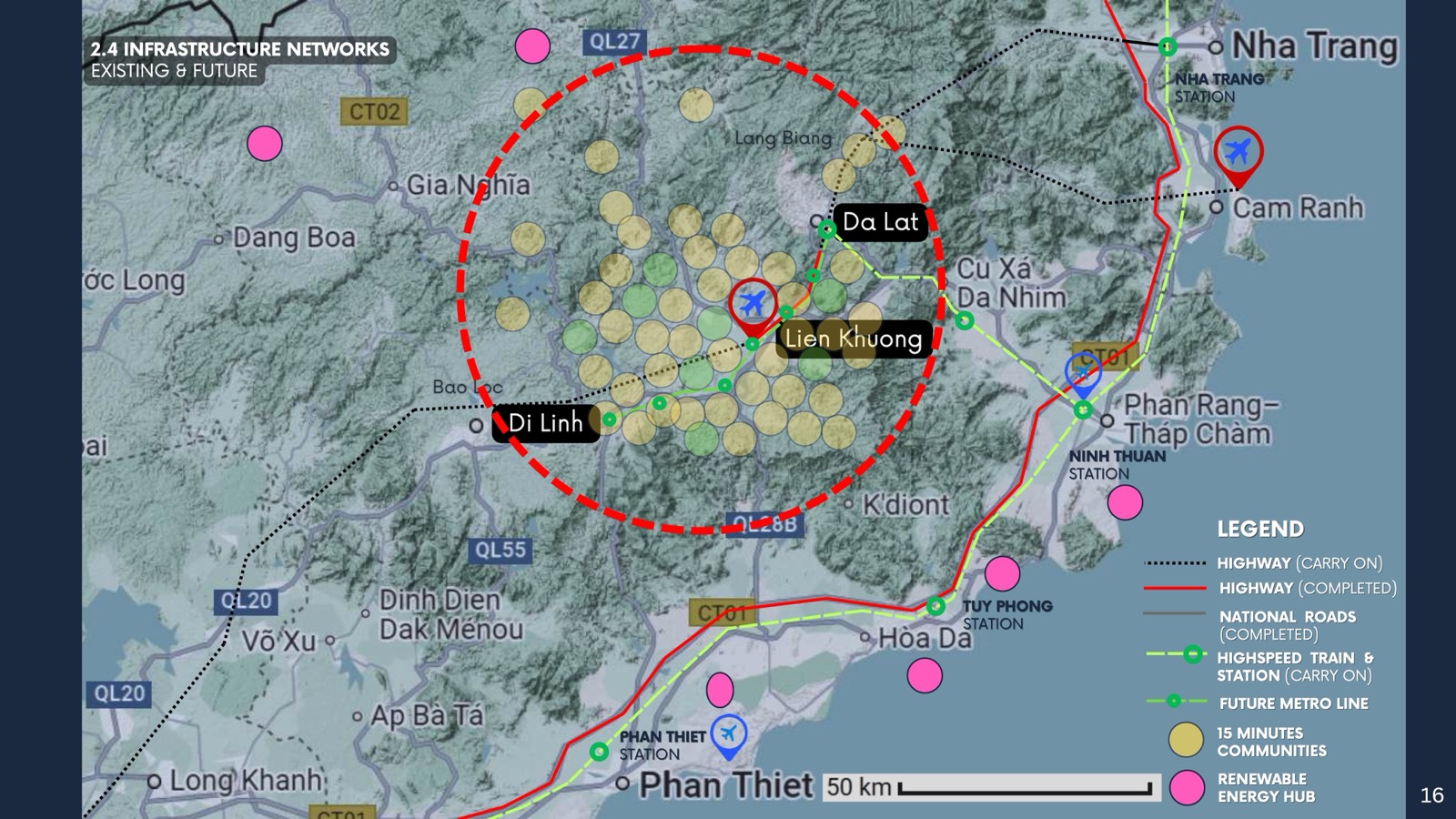The width and height of the screenshot is (1456, 819).
Task: Click the yellow 15 Minutes Communities legend swatch
Action: click(x=1186, y=740)
